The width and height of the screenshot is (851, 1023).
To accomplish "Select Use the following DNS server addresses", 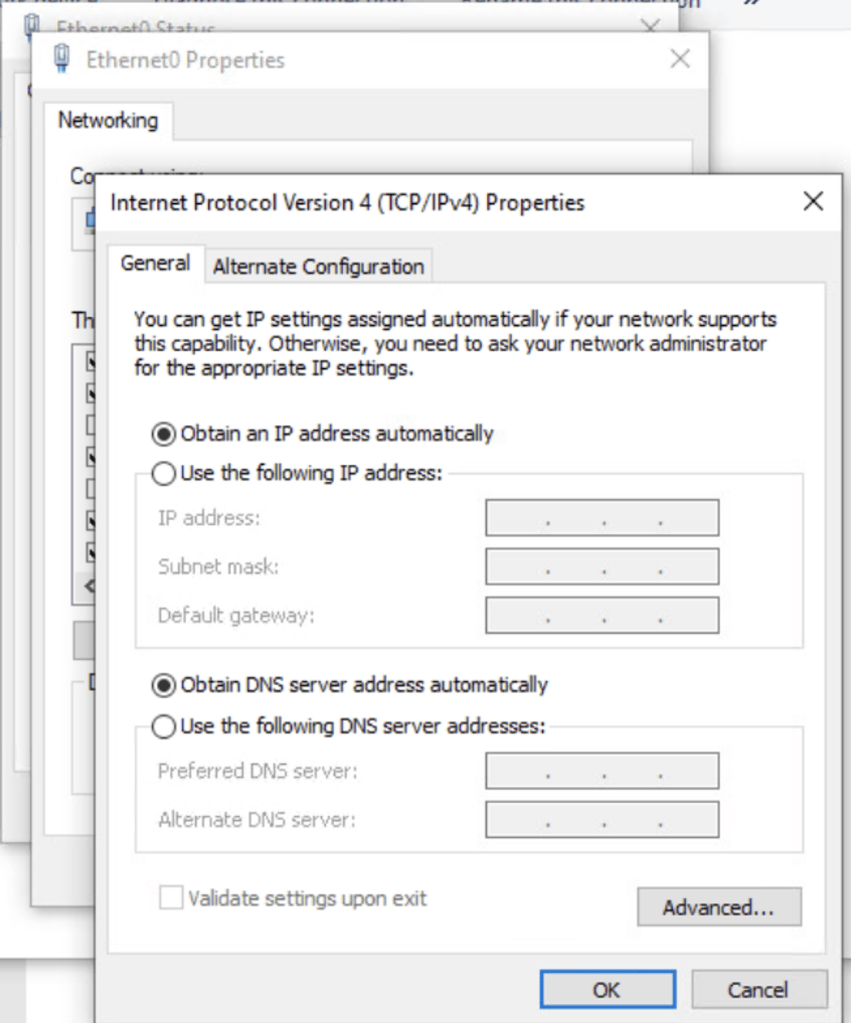I will [x=162, y=727].
